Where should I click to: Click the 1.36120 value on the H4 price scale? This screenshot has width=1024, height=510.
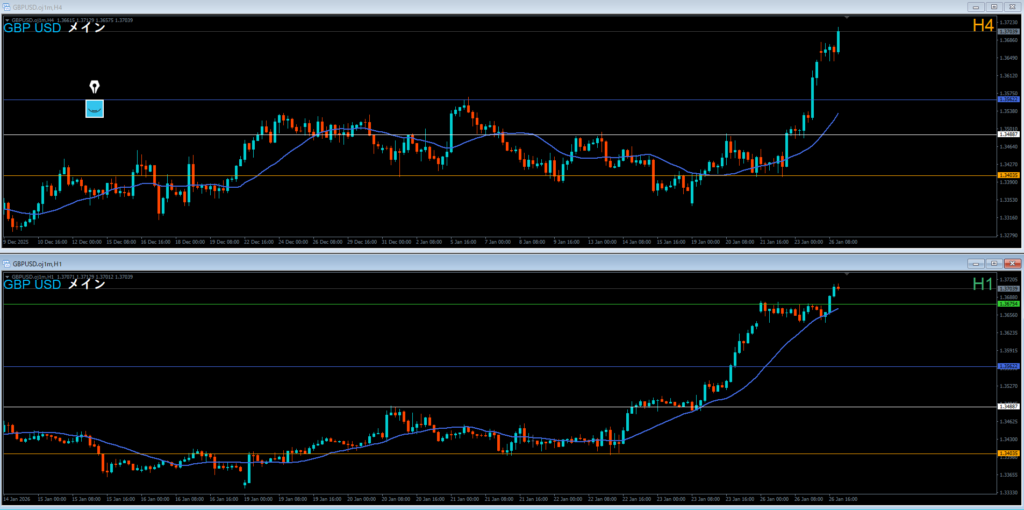click(x=1010, y=76)
